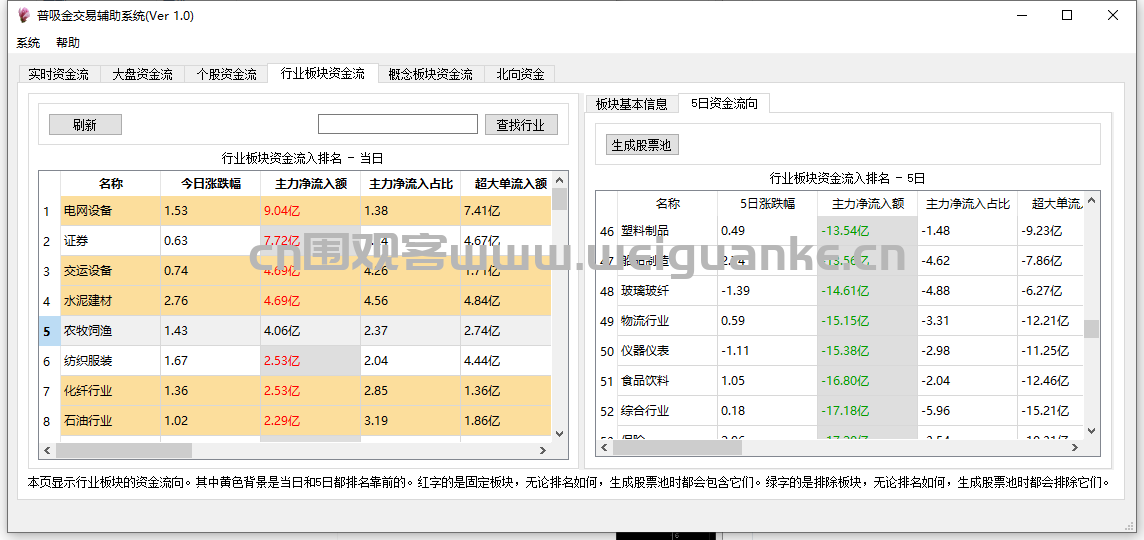
Task: Click left table's scroll down arrow
Action: pos(559,433)
